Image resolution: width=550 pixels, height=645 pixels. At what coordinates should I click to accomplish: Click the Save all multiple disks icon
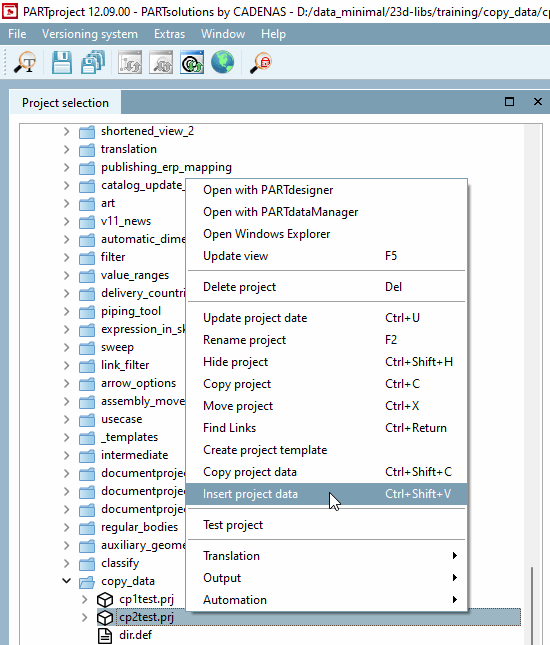93,63
